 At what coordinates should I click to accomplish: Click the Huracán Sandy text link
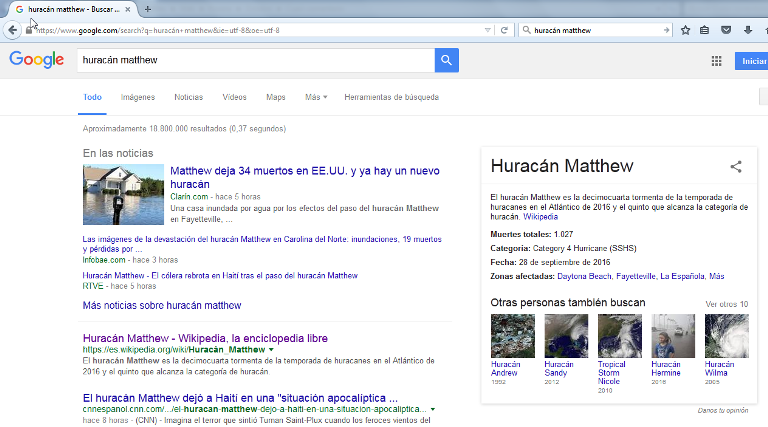559,368
